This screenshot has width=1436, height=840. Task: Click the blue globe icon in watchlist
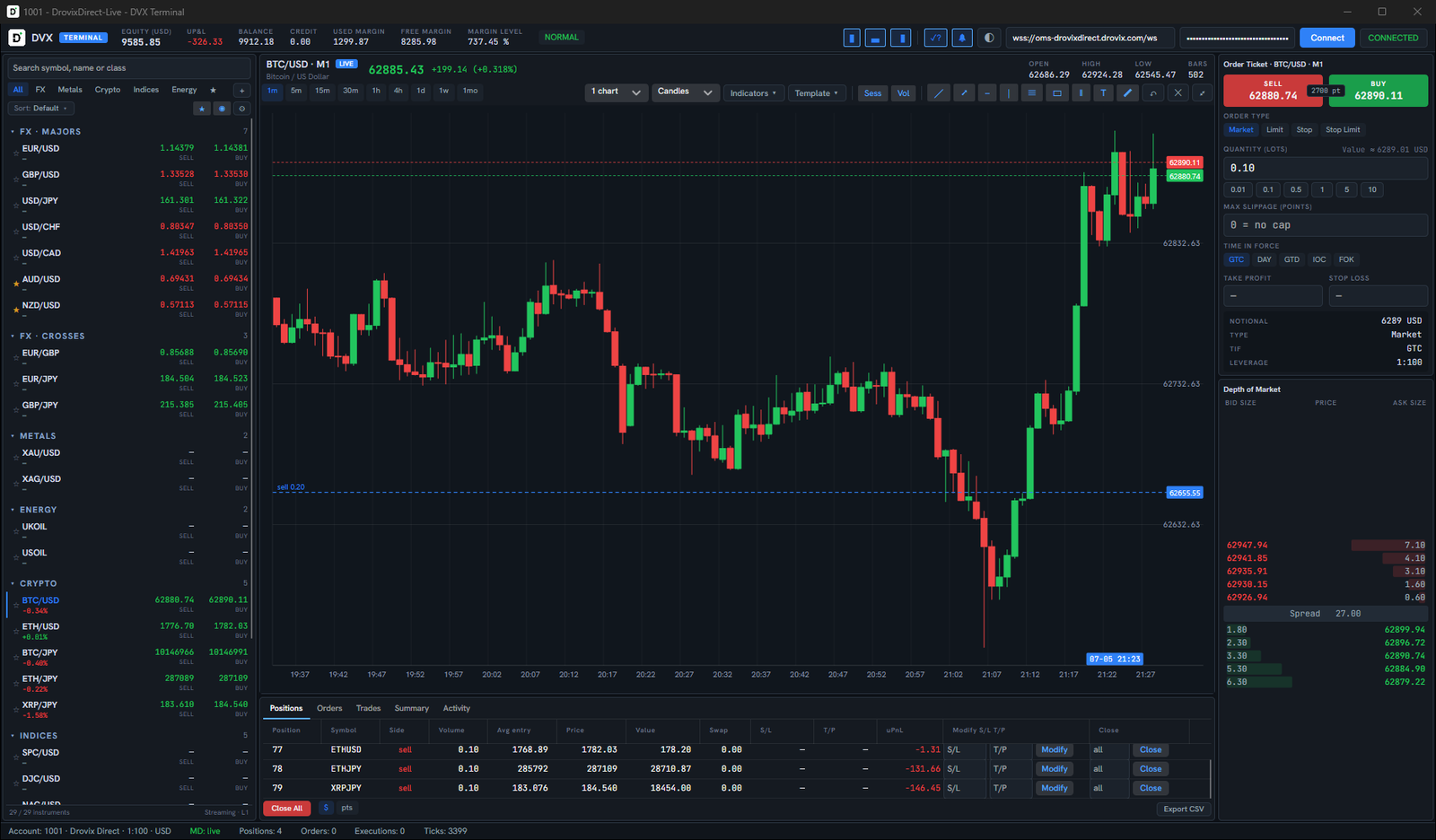click(x=222, y=109)
